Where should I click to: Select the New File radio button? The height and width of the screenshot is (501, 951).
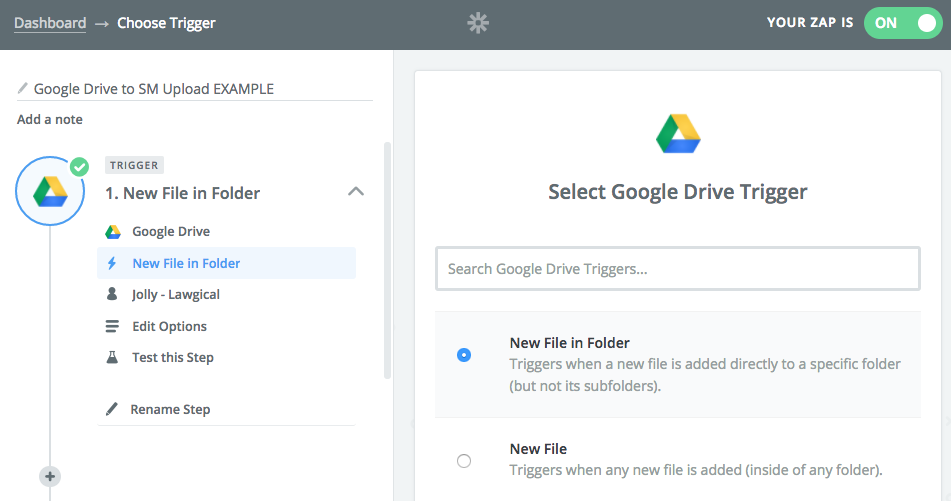(464, 461)
